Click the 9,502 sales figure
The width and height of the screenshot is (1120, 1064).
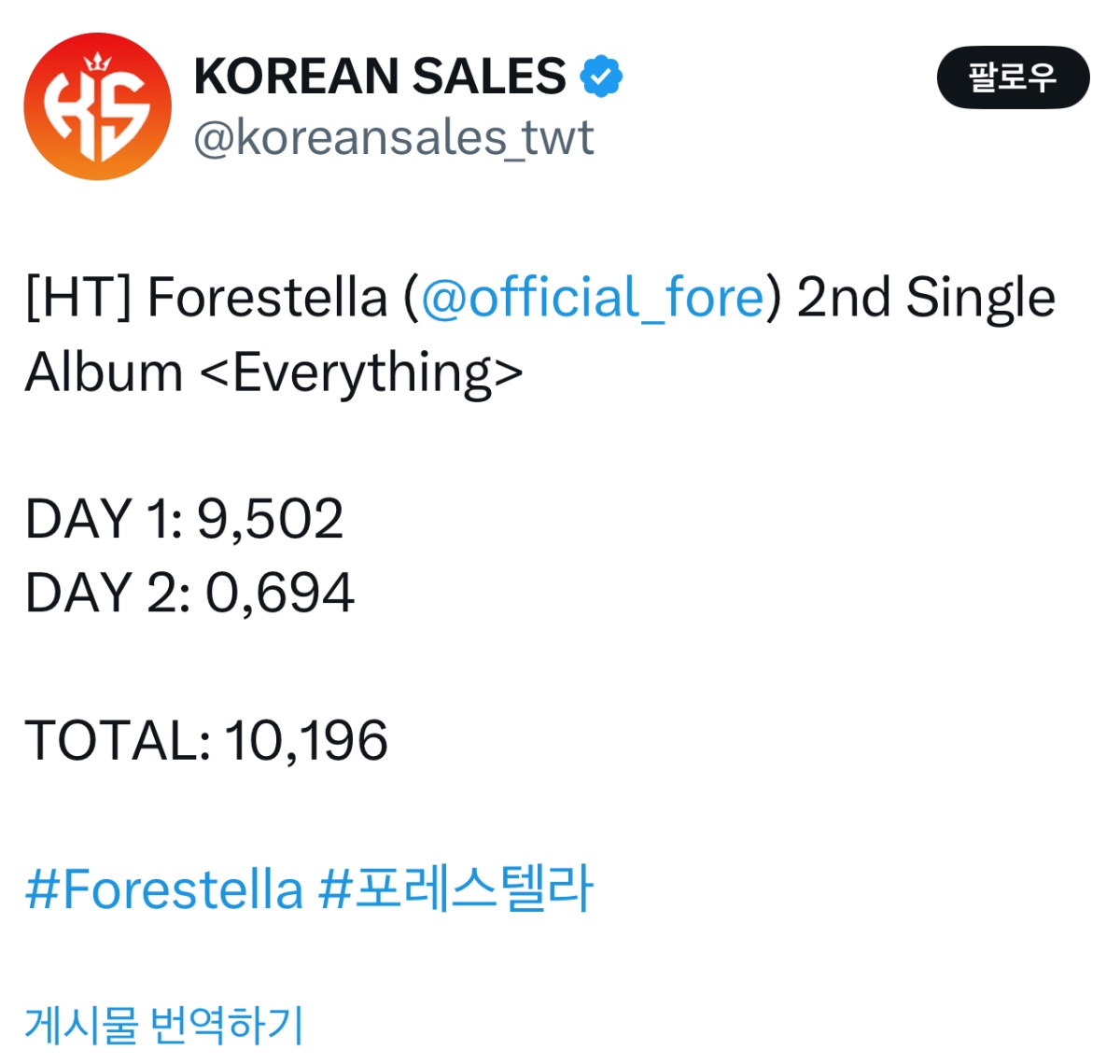click(x=270, y=519)
